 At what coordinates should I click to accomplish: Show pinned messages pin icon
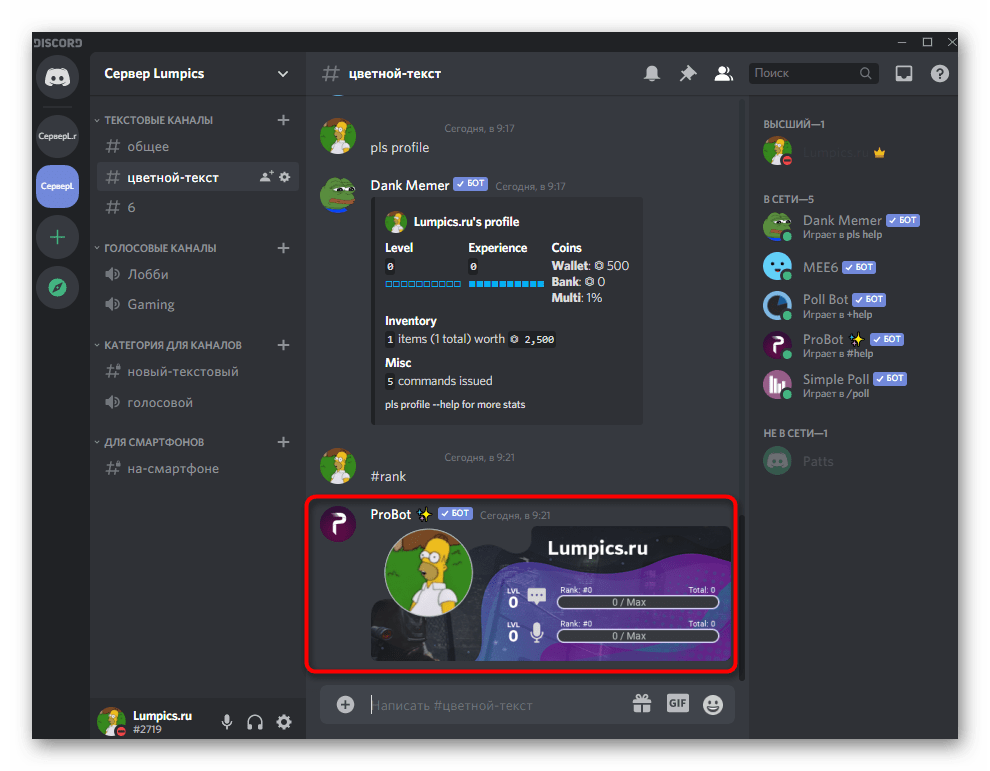(688, 74)
